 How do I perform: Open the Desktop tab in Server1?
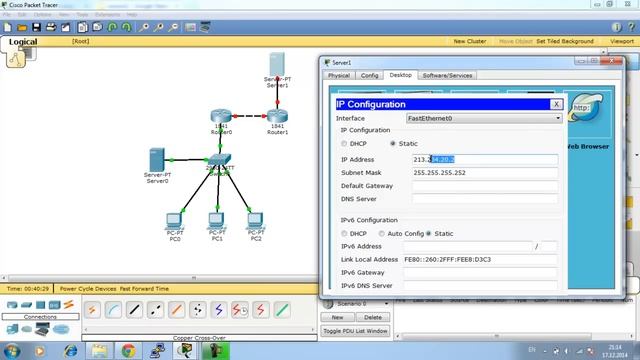(400, 75)
